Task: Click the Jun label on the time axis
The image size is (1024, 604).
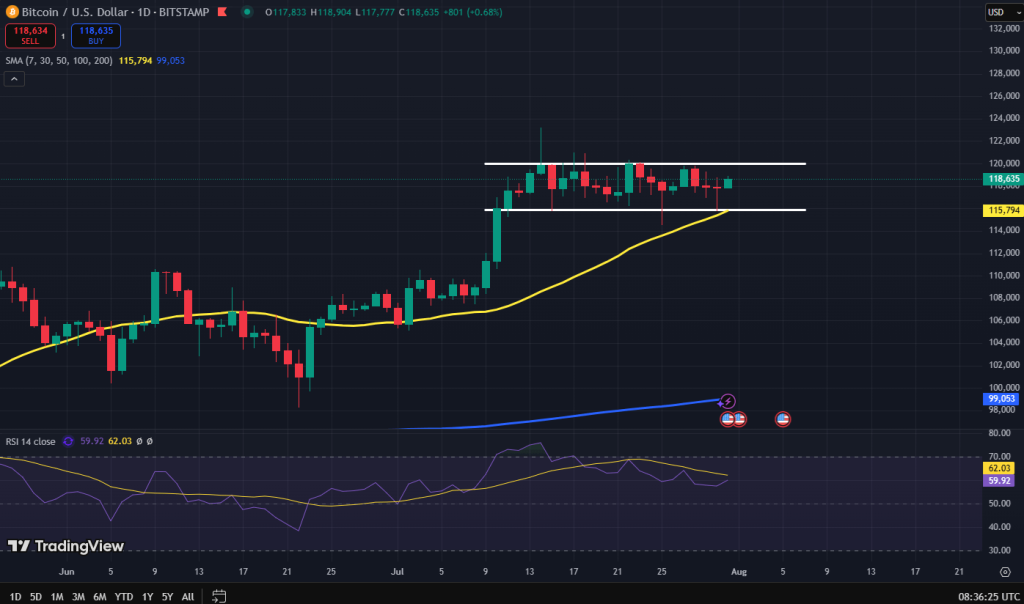Action: (x=67, y=572)
